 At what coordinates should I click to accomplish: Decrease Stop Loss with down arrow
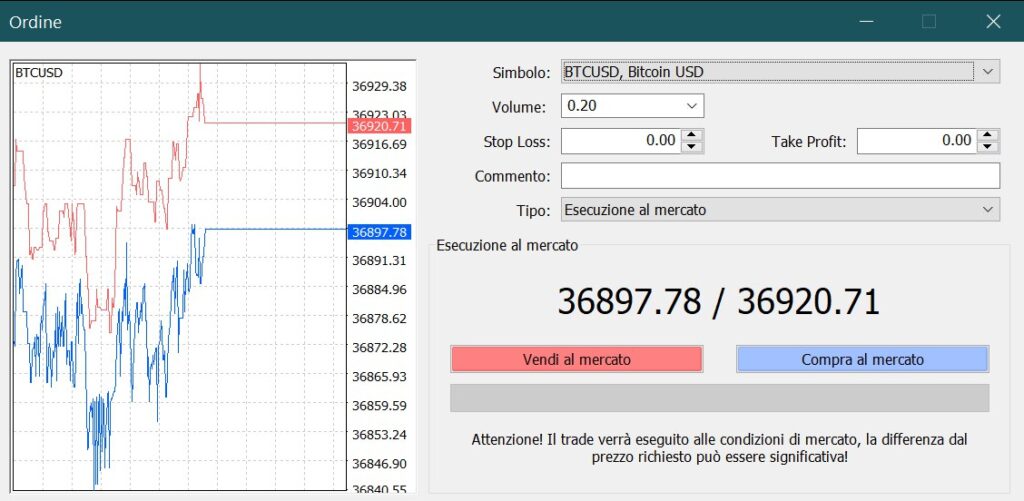click(x=692, y=147)
